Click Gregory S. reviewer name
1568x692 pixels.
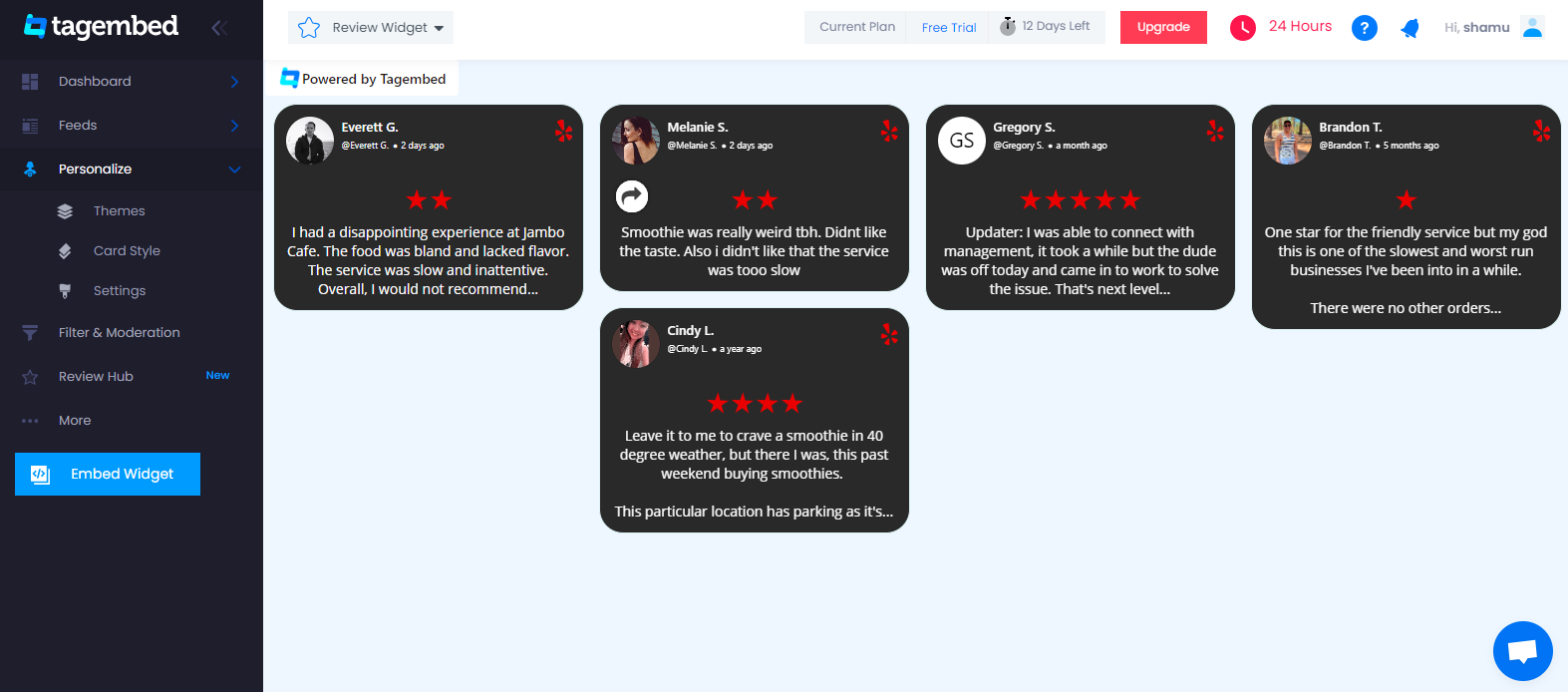point(1024,128)
